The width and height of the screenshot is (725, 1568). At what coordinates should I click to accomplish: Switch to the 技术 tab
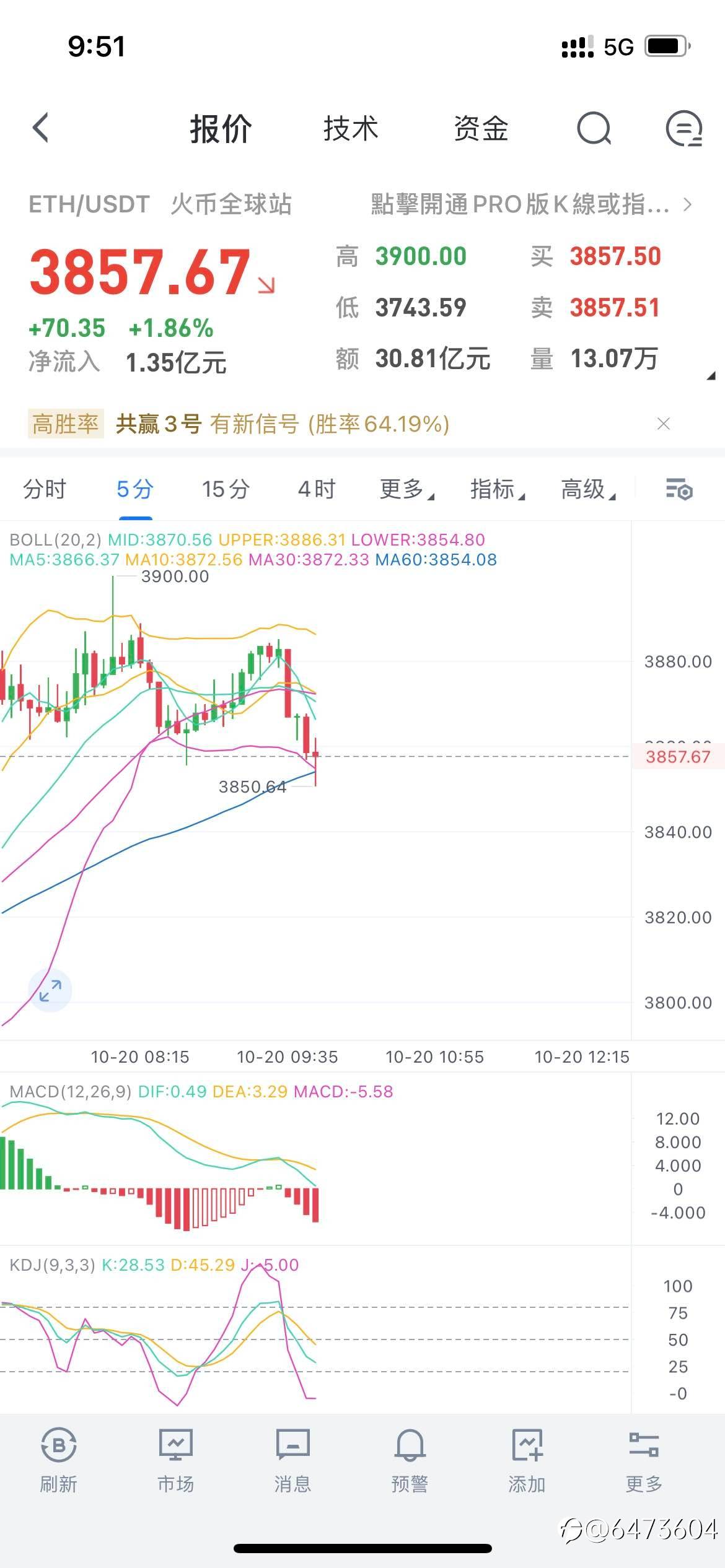pyautogui.click(x=351, y=129)
